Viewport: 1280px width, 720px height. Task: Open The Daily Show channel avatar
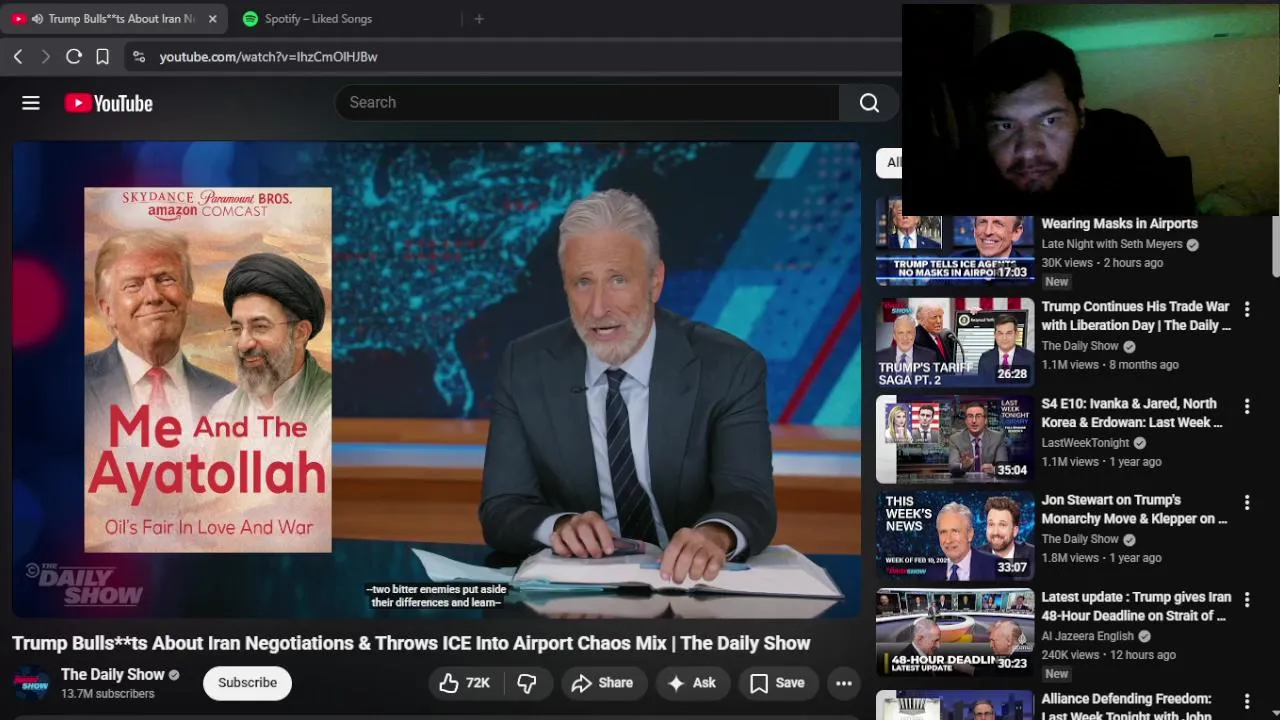[x=31, y=683]
